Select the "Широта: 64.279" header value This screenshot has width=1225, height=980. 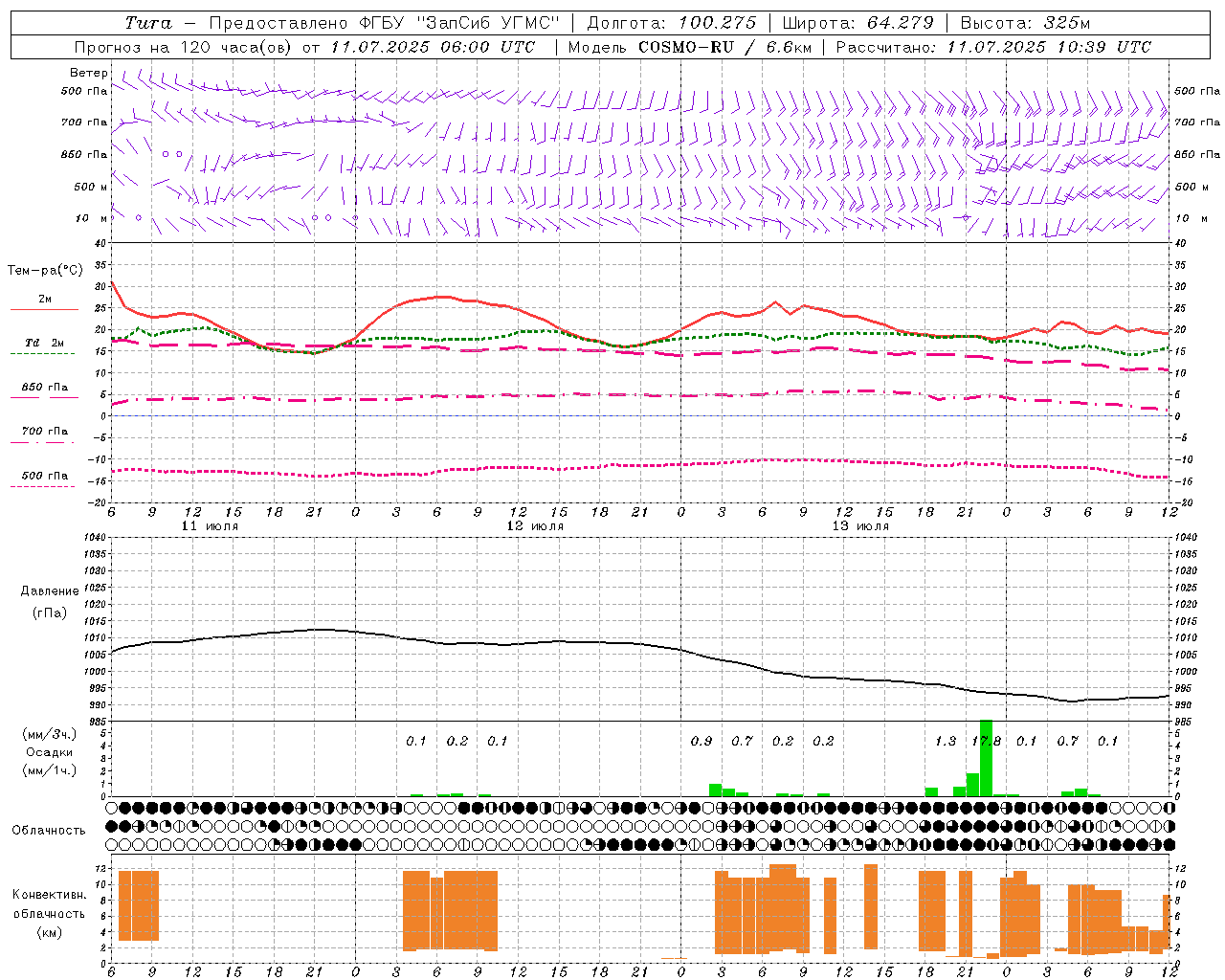coord(857,23)
